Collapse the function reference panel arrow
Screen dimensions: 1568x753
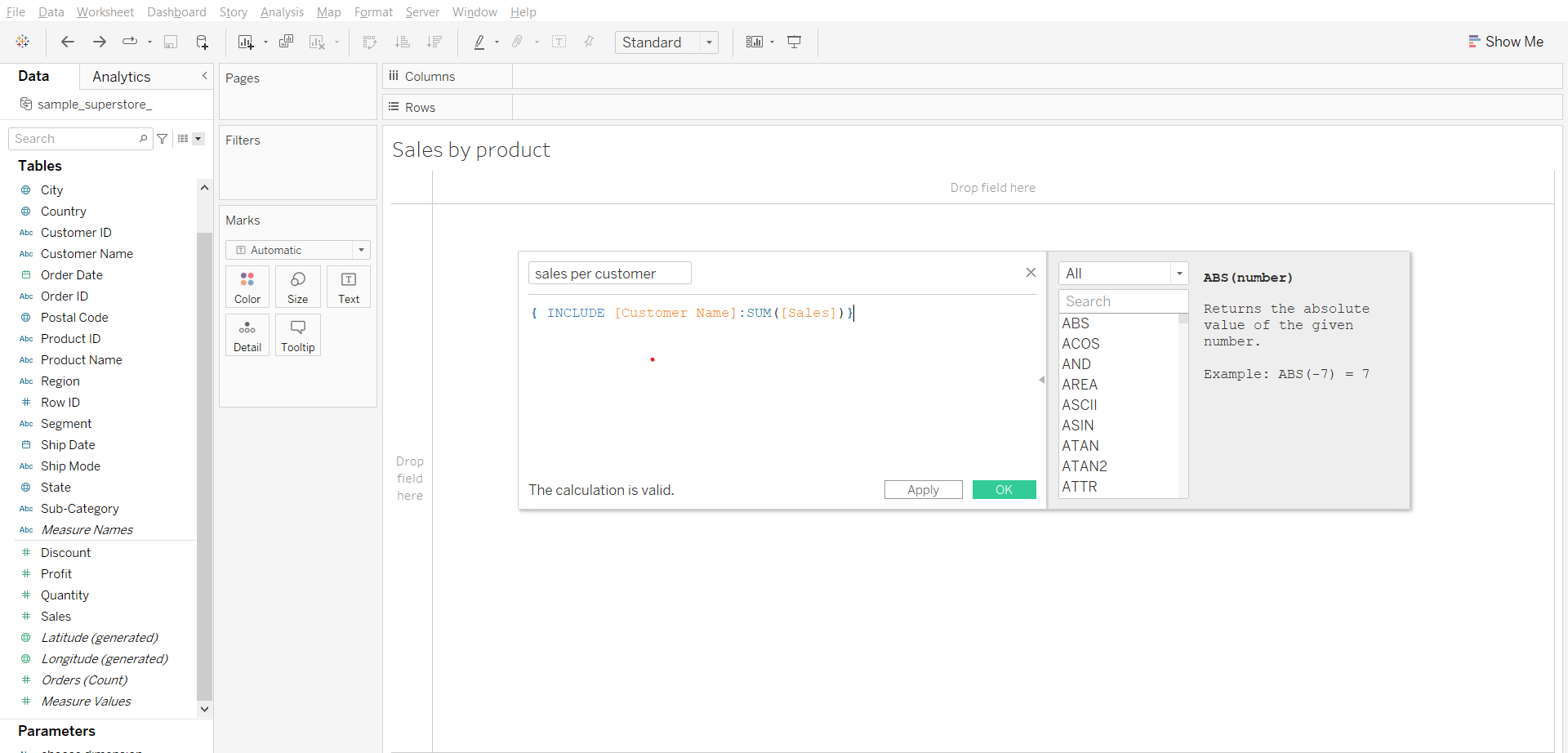(1041, 380)
